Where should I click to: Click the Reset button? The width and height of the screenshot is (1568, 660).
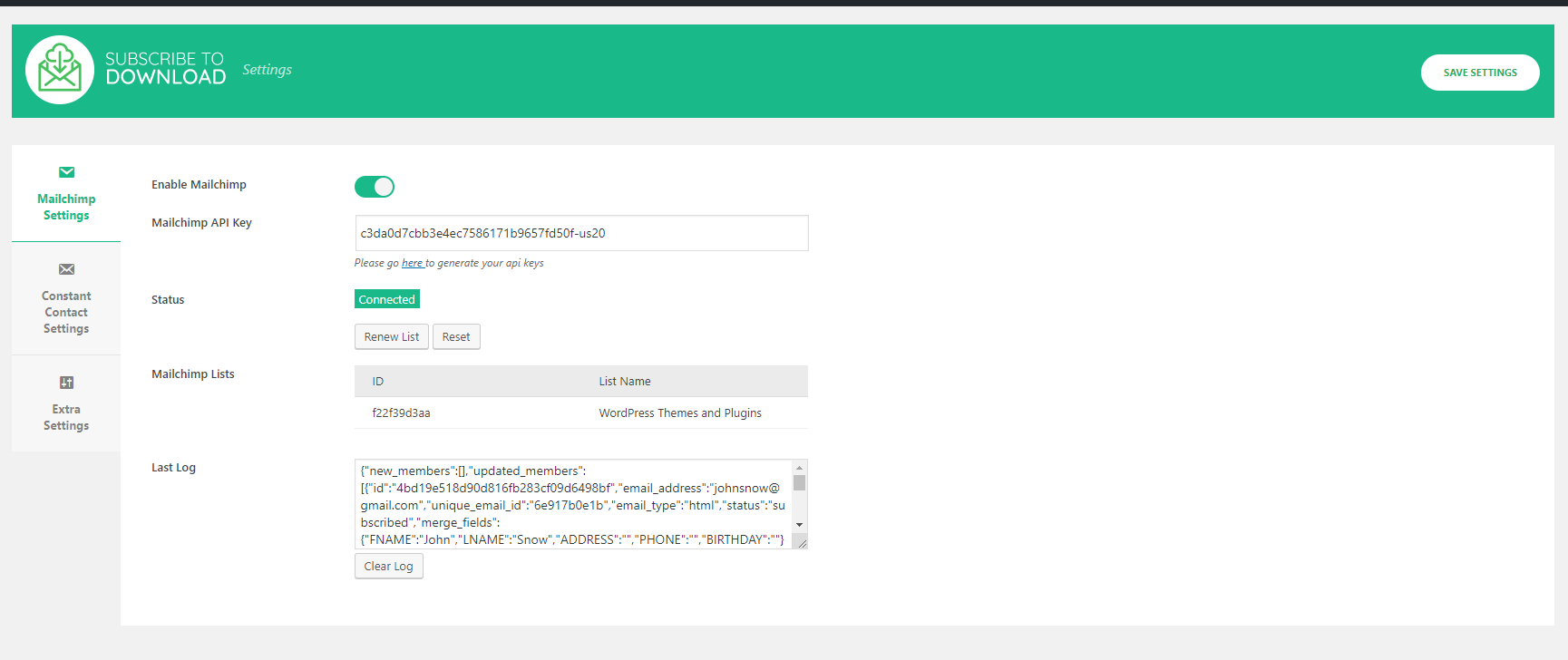[x=456, y=337]
